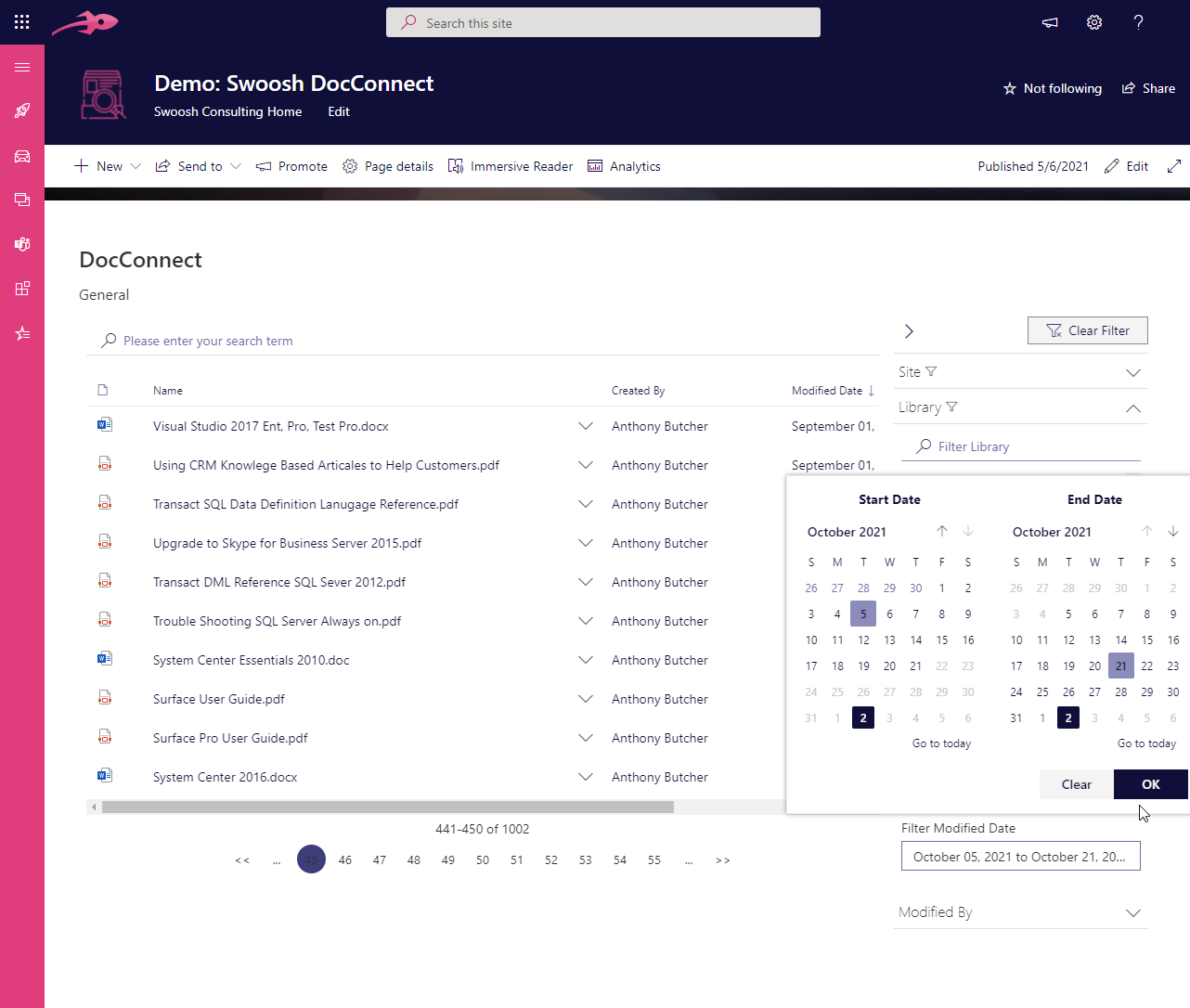The image size is (1190, 1008).
Task: Jump to last page with >> button
Action: coord(723,860)
